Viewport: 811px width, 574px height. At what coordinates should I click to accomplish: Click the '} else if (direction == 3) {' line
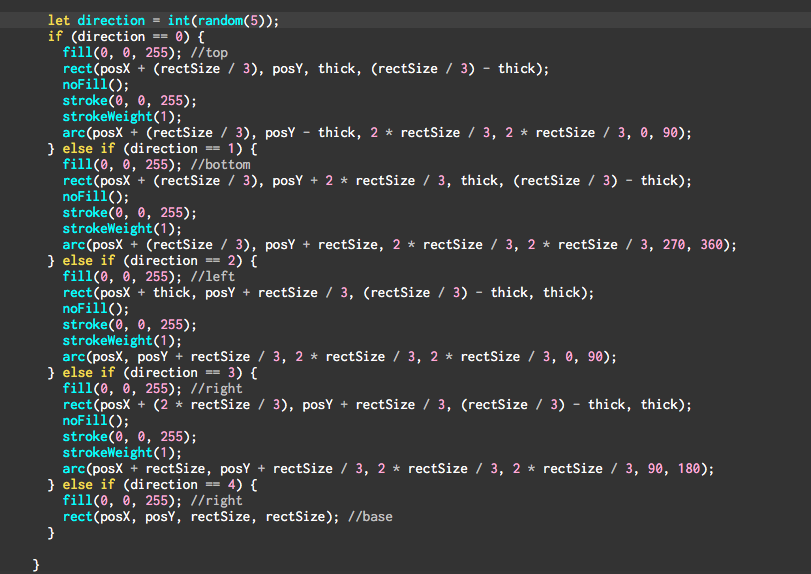click(153, 373)
